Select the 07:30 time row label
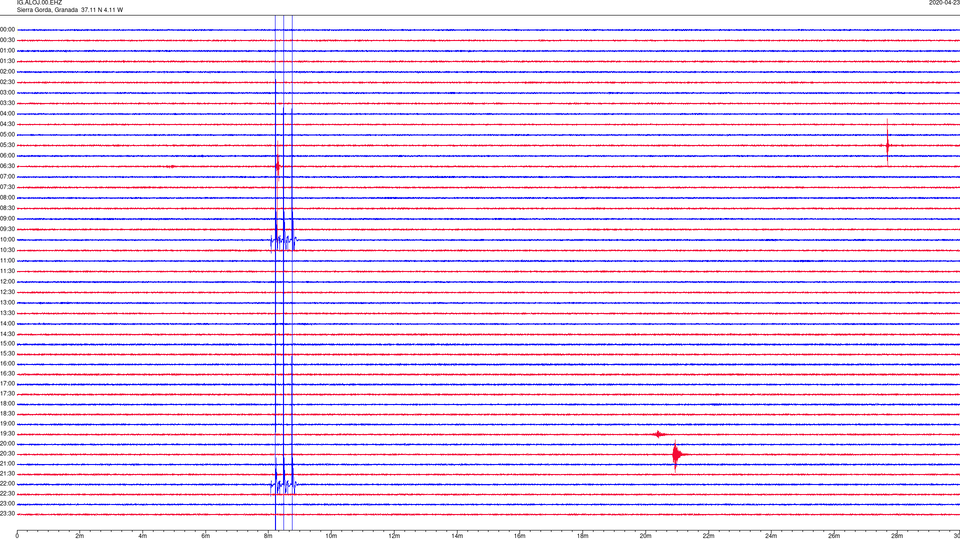 7,187
